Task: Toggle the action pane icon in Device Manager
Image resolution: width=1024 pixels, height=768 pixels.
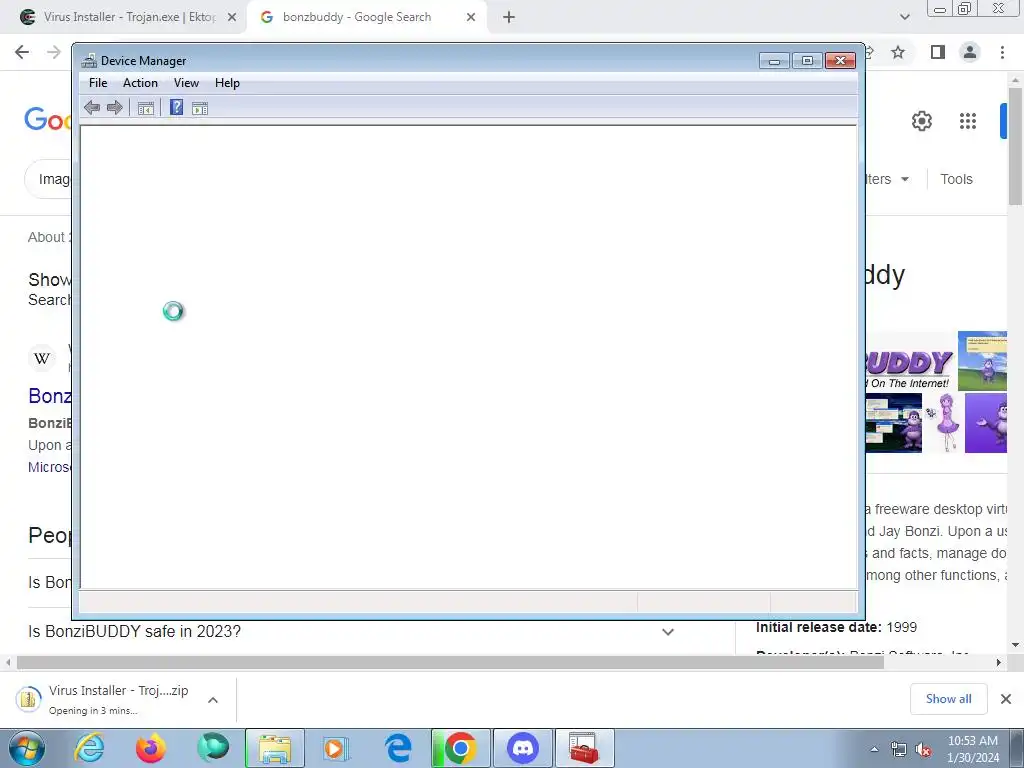Action: click(x=200, y=108)
